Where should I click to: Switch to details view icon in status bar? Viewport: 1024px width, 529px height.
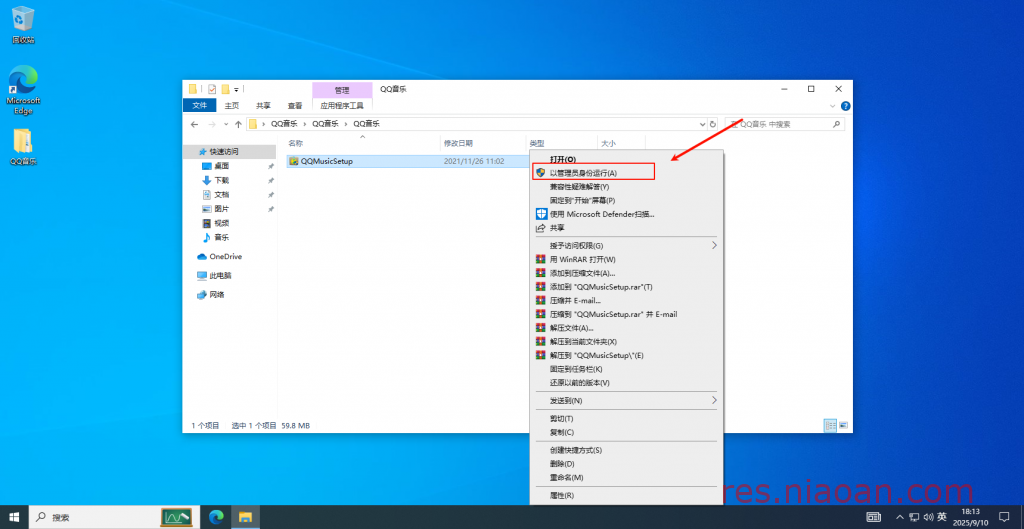[830, 425]
